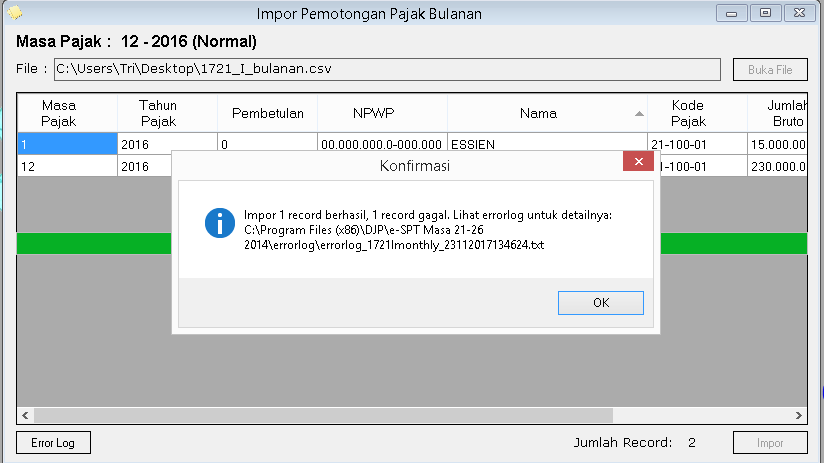Click the blue information icon in the dialog

220,223
